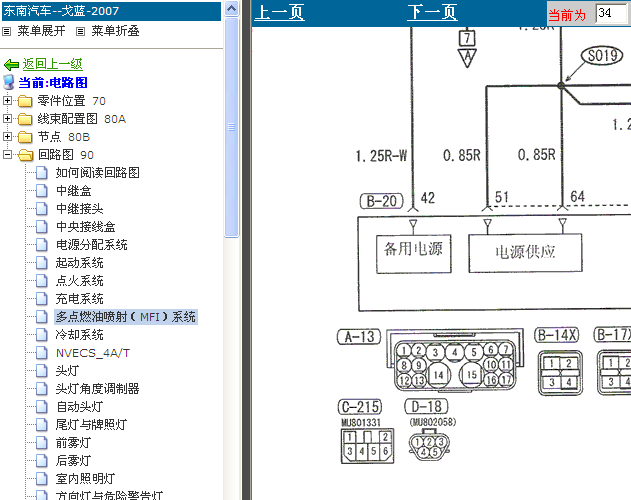Image resolution: width=631 pixels, height=500 pixels.
Task: Open 后雾灯 entry
Action: pos(73,461)
